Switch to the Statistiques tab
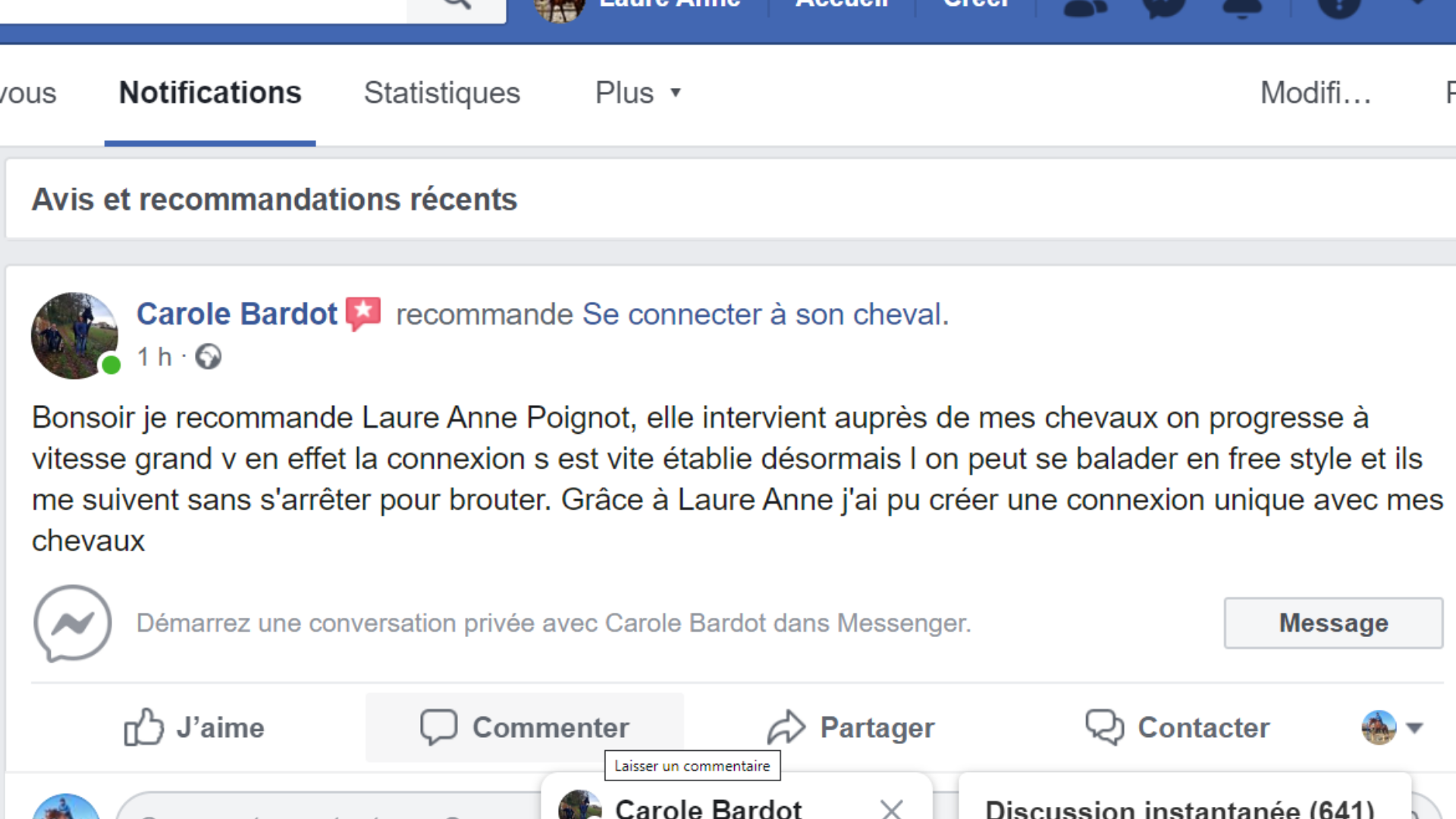 [x=442, y=93]
